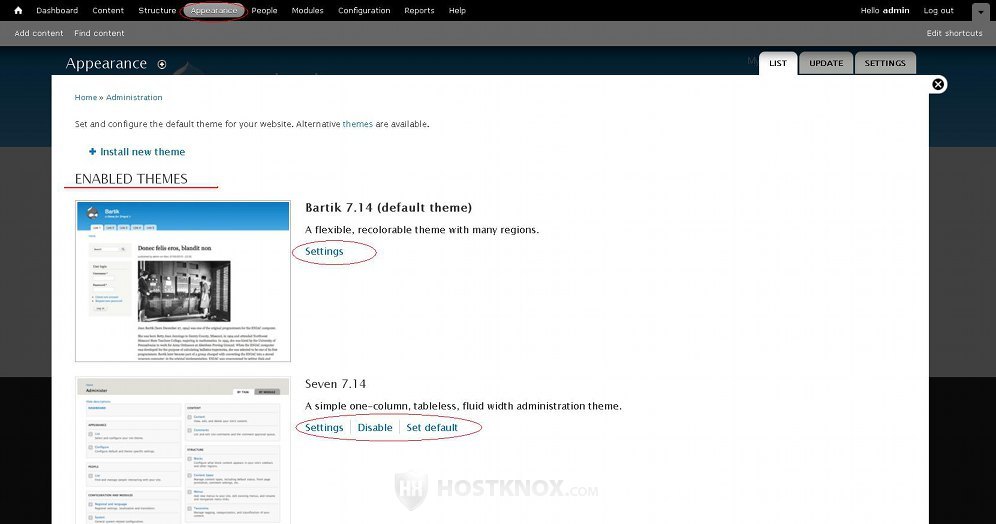Image resolution: width=996 pixels, height=524 pixels.
Task: Open Settings for Bartik theme
Action: (x=324, y=252)
